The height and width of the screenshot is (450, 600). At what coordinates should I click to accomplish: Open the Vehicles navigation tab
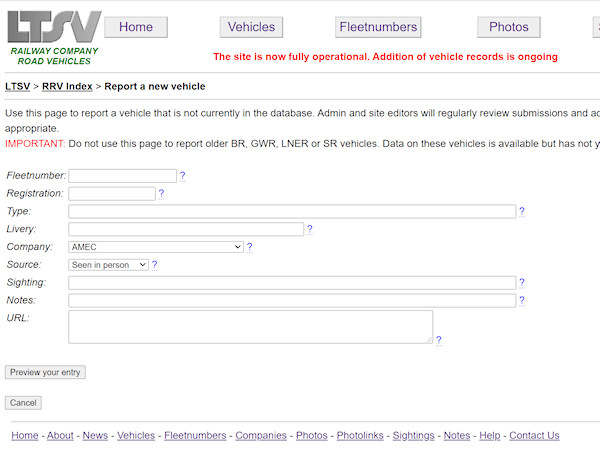[251, 27]
